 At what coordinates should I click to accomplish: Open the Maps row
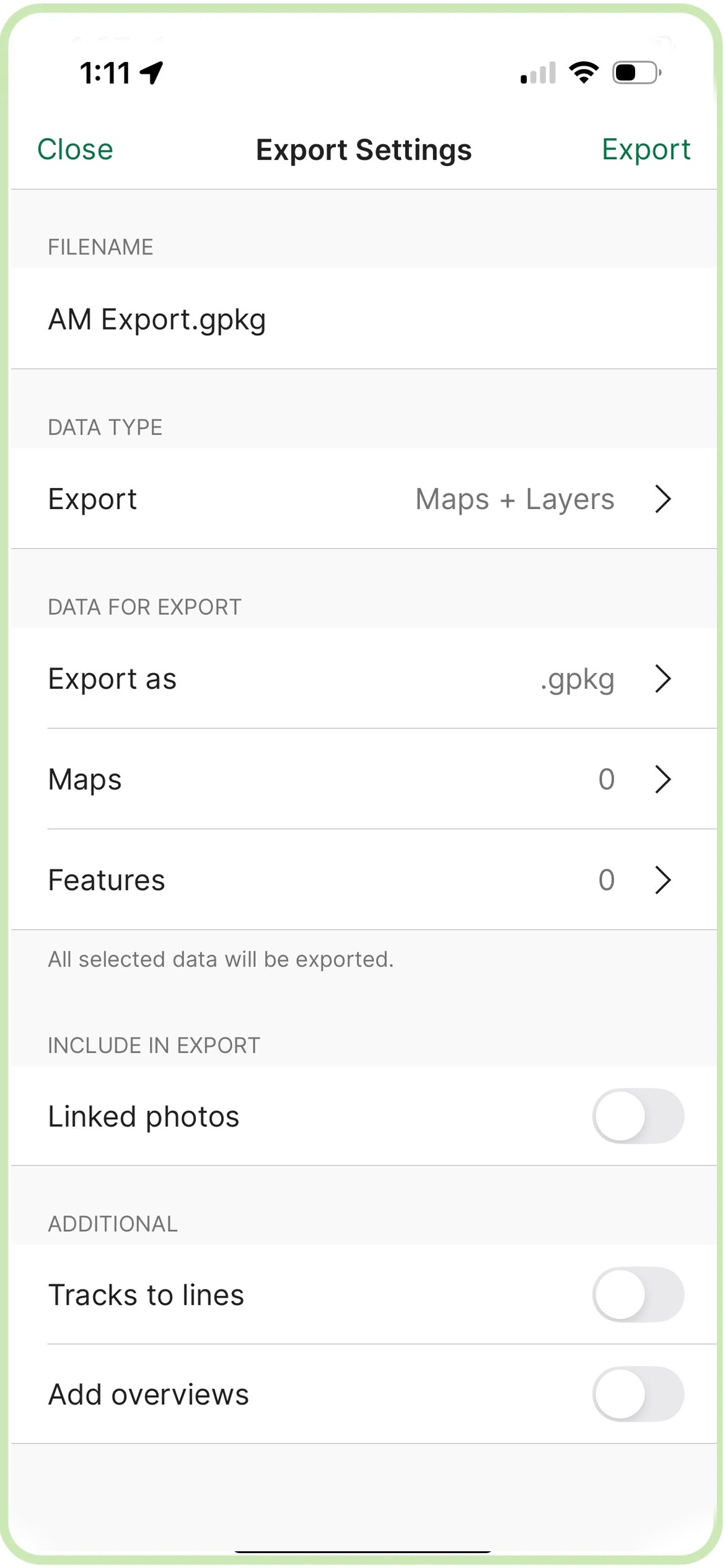coord(85,779)
